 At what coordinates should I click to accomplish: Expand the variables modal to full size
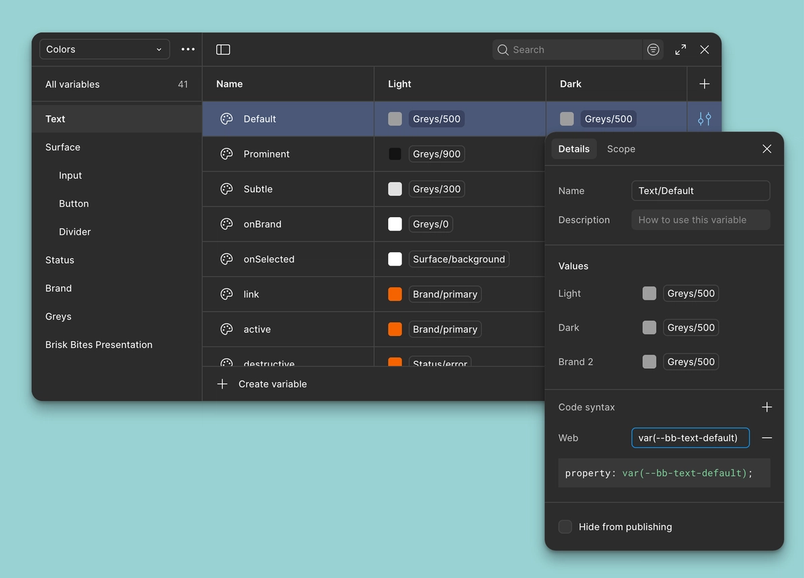(x=681, y=49)
